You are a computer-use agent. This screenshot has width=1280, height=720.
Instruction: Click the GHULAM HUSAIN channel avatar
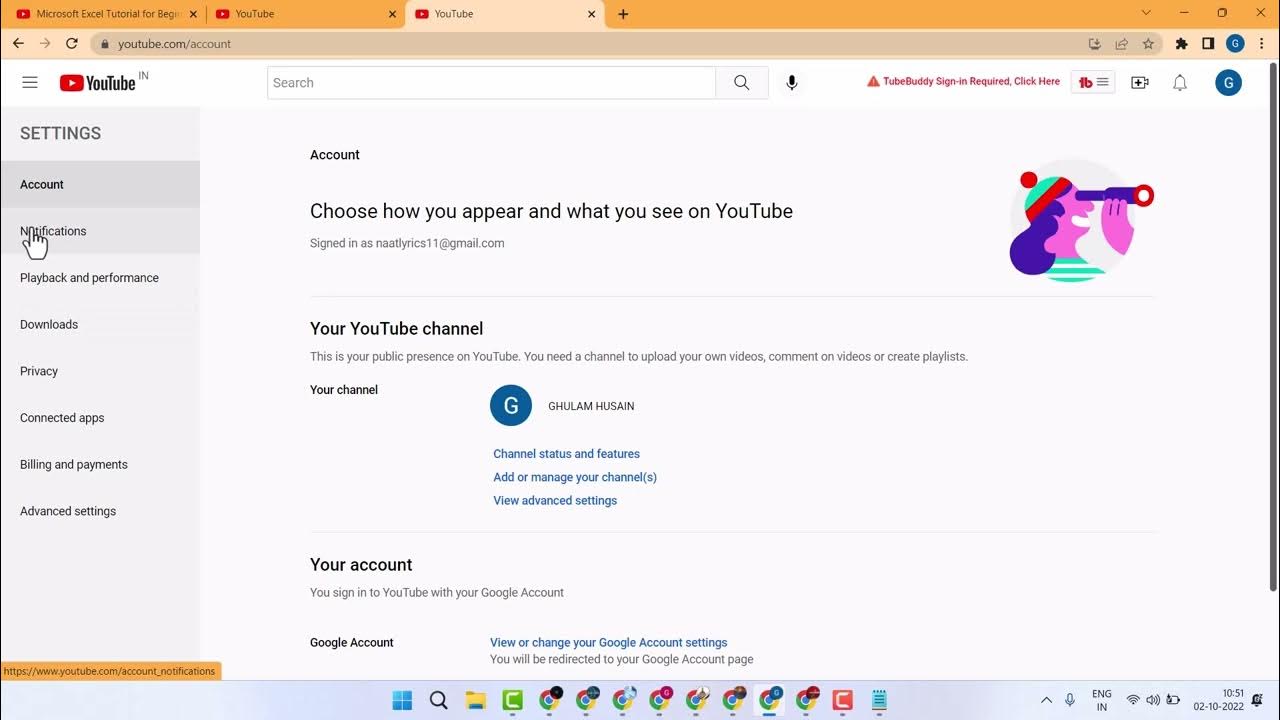pyautogui.click(x=511, y=405)
